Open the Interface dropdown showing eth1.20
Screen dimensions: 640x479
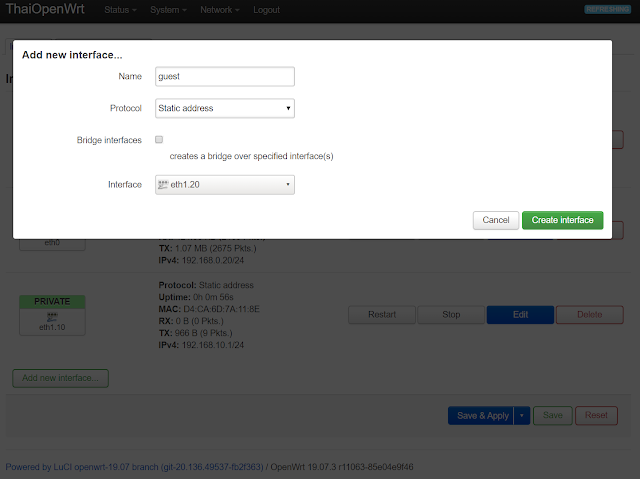(x=224, y=185)
